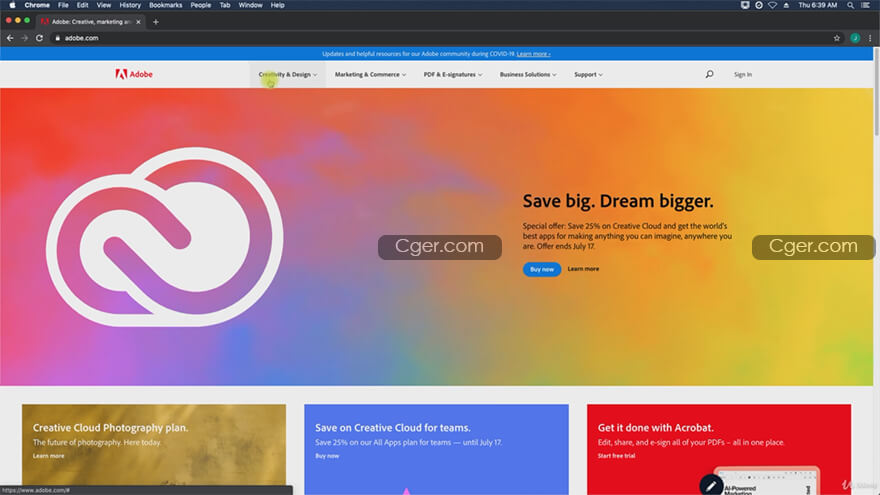
Task: Open the site search magnifier icon
Action: [x=709, y=74]
